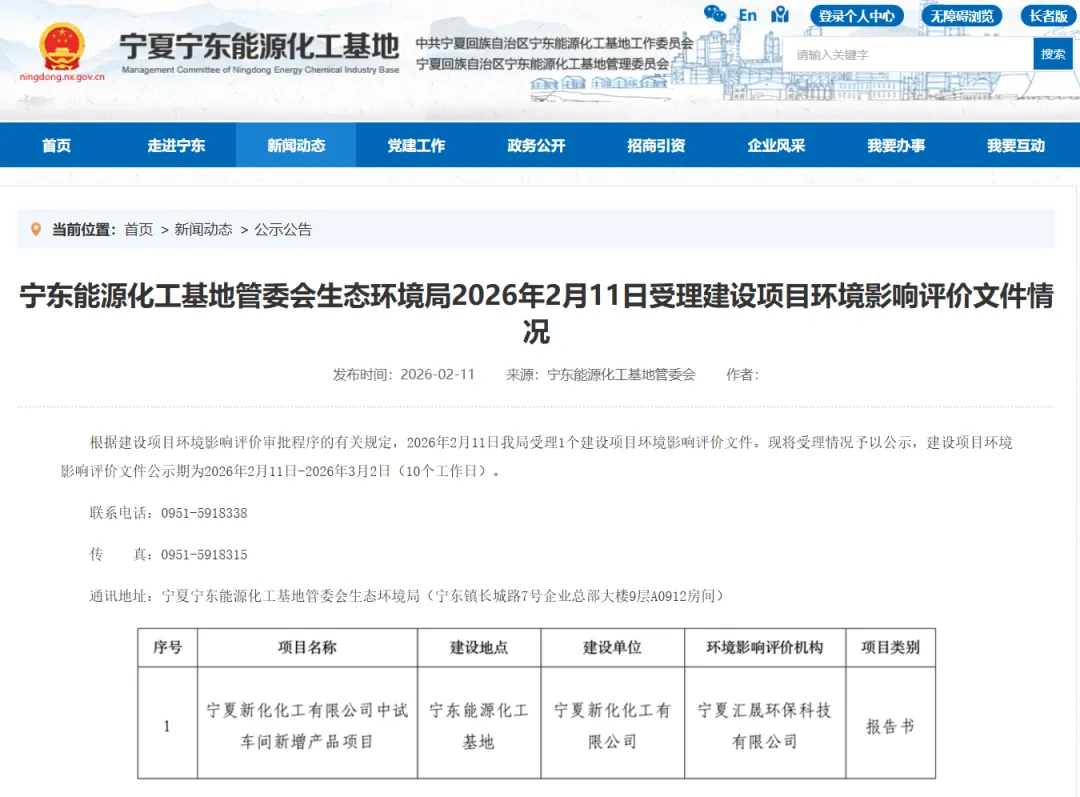Open 登录个人中心 login button

857,16
